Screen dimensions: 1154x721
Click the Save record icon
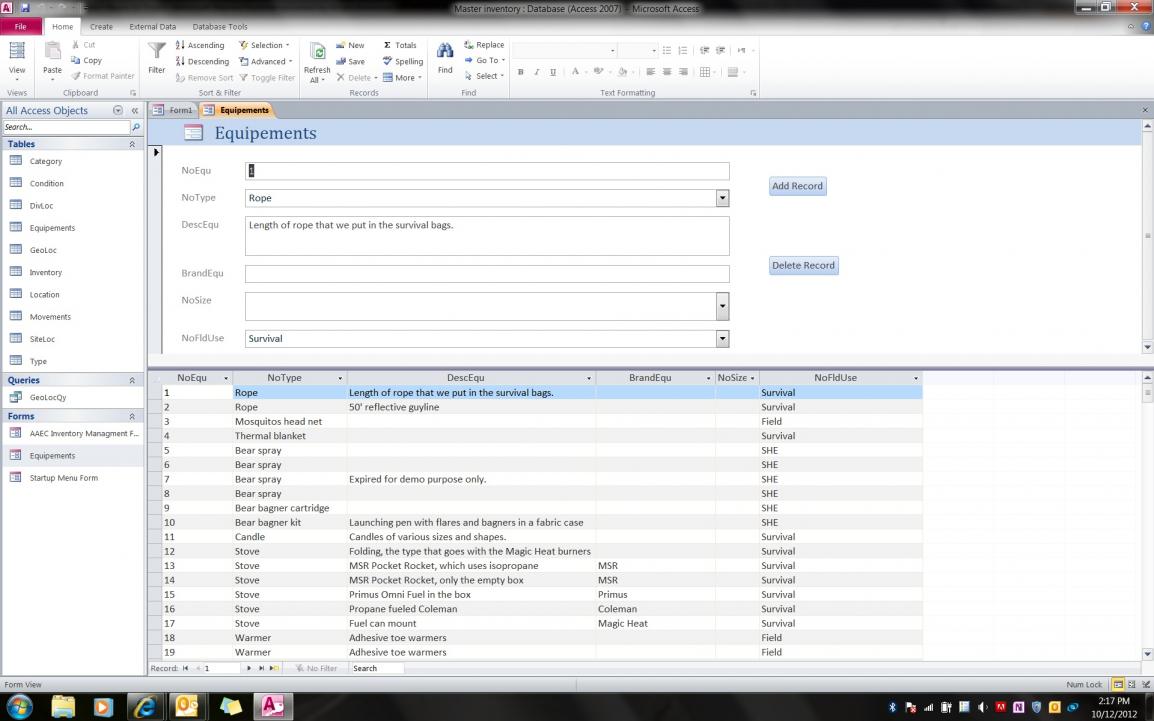click(x=342, y=61)
